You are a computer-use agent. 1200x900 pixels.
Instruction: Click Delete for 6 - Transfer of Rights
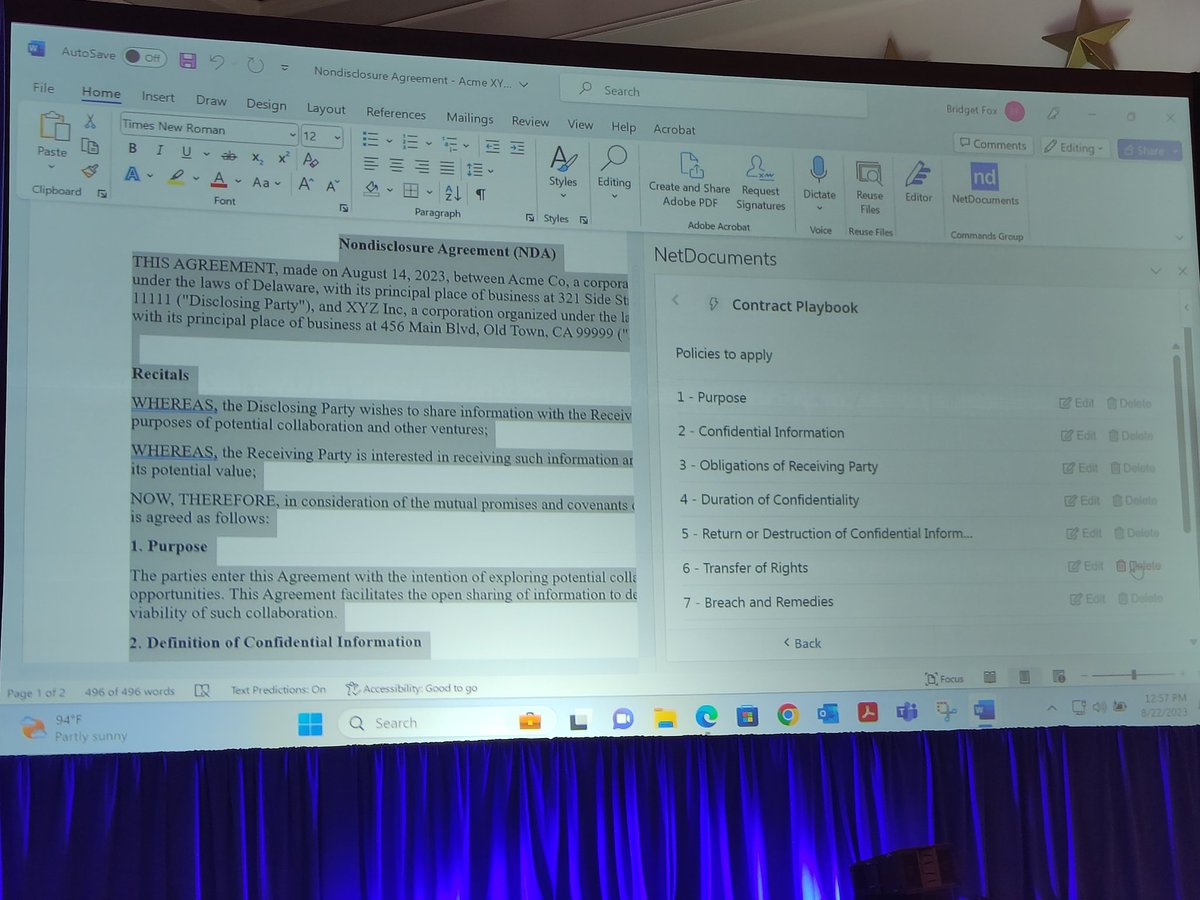pyautogui.click(x=1138, y=566)
